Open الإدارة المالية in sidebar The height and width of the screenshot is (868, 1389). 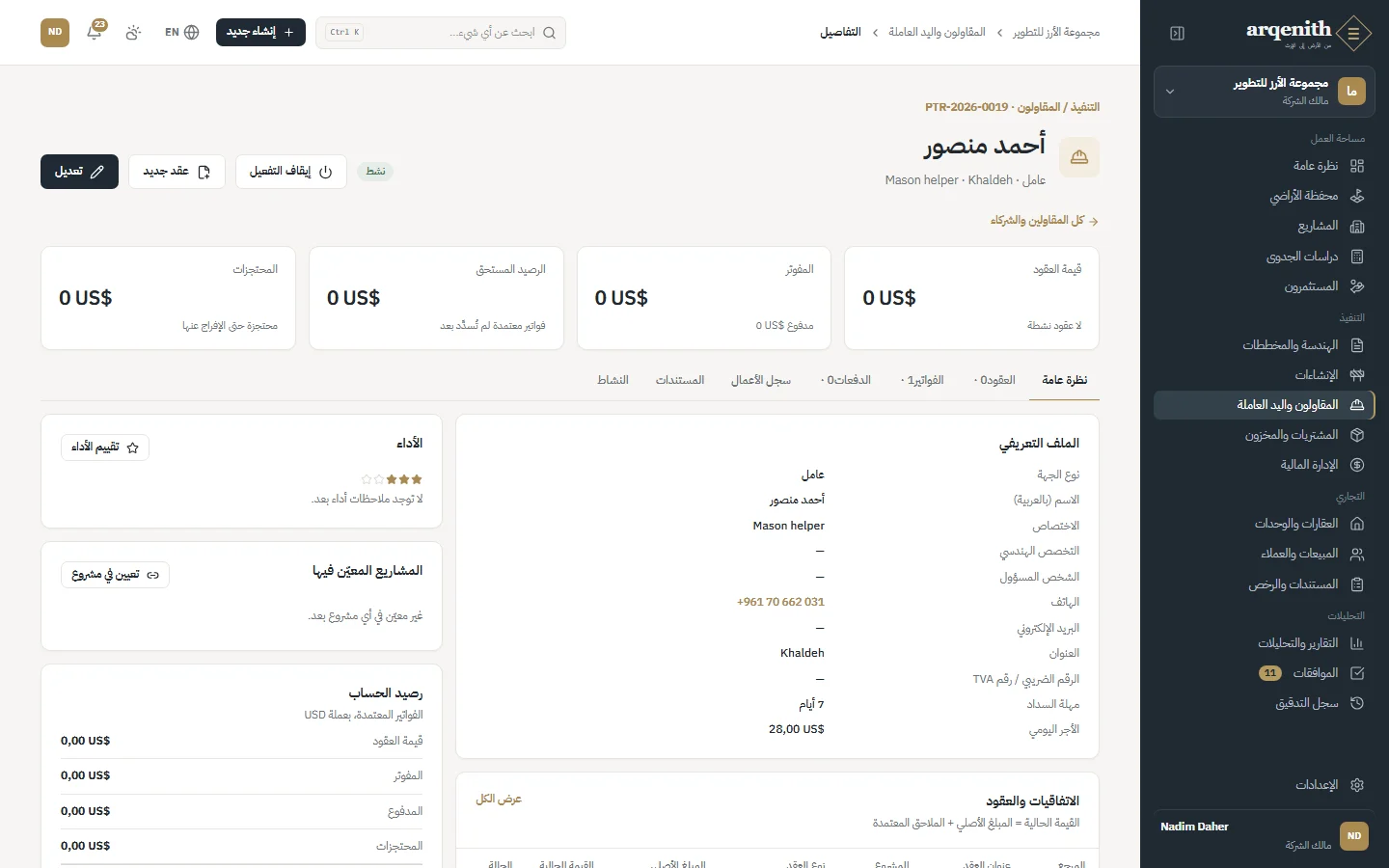[1265, 465]
